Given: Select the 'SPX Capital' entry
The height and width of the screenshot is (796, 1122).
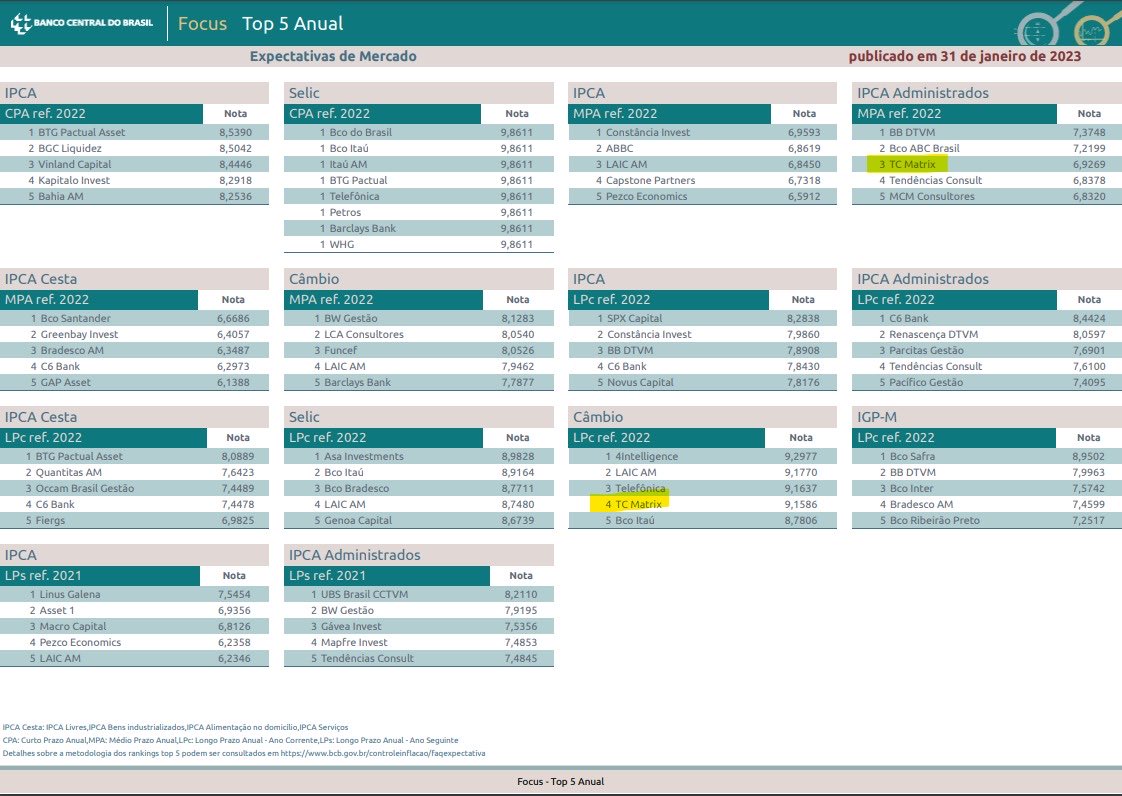Looking at the screenshot, I should coord(635,318).
